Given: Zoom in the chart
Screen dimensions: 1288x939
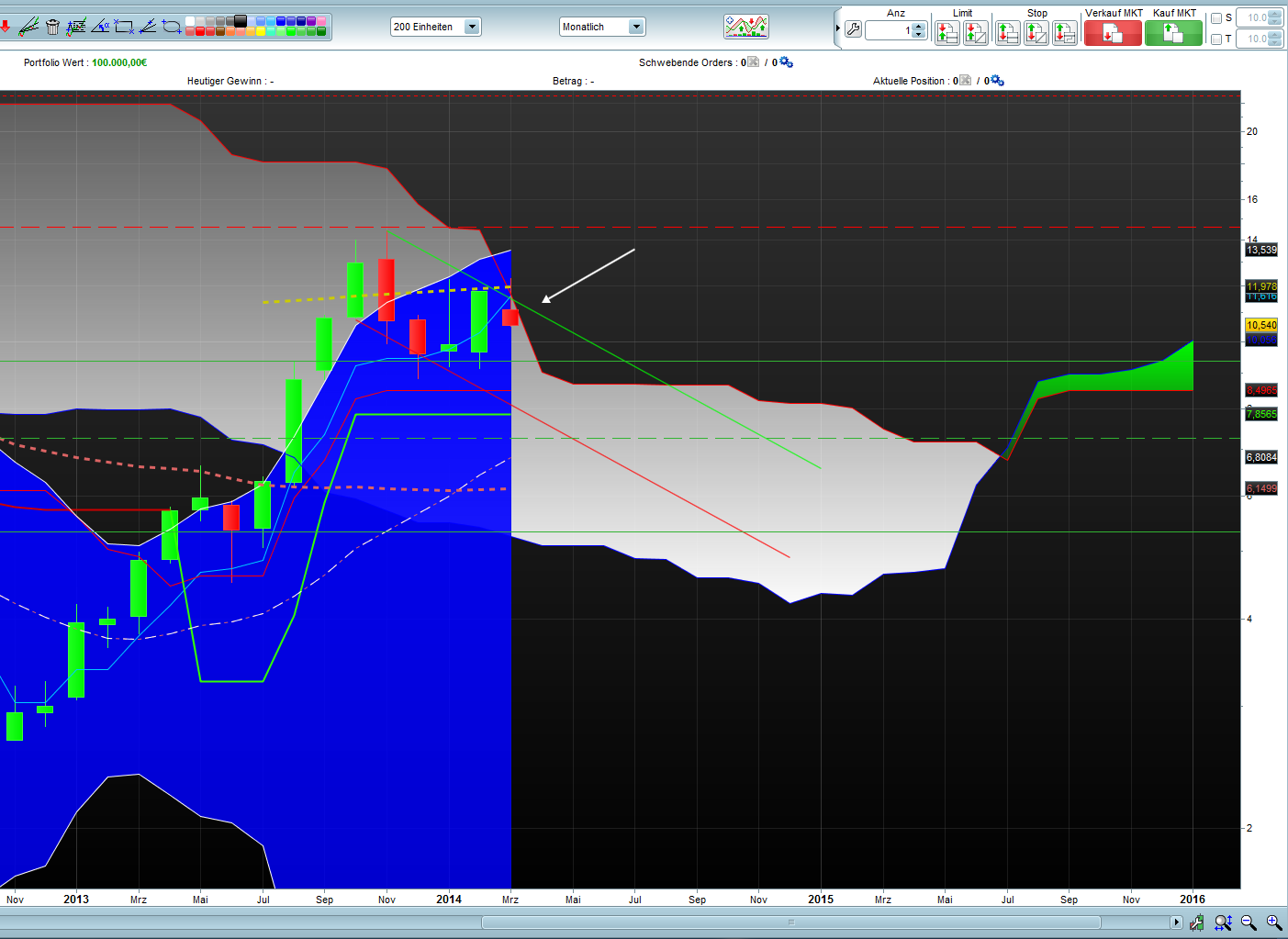Looking at the screenshot, I should pos(1274,922).
